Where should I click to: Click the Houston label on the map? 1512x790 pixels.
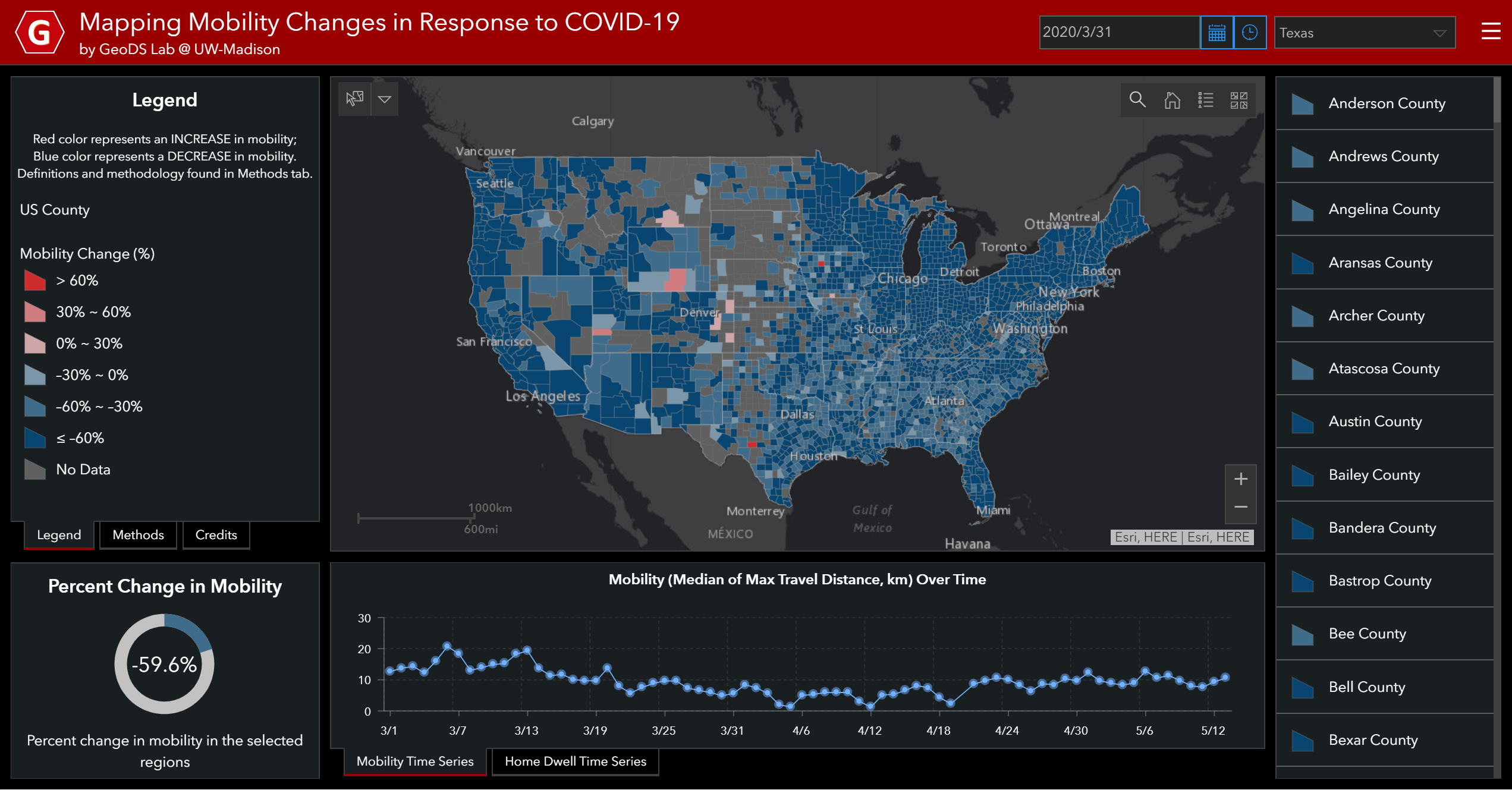[813, 456]
